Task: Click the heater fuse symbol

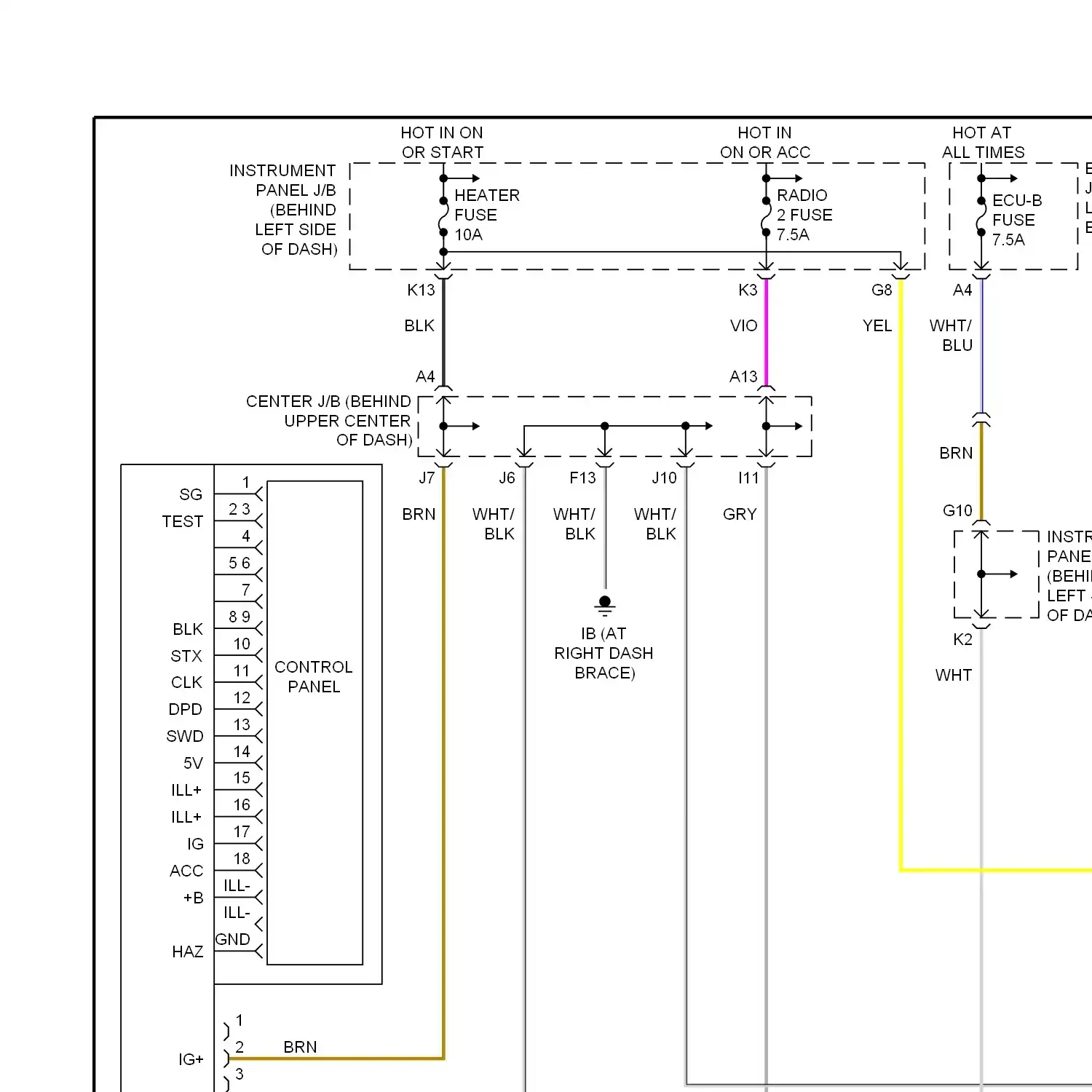Action: coord(443,216)
